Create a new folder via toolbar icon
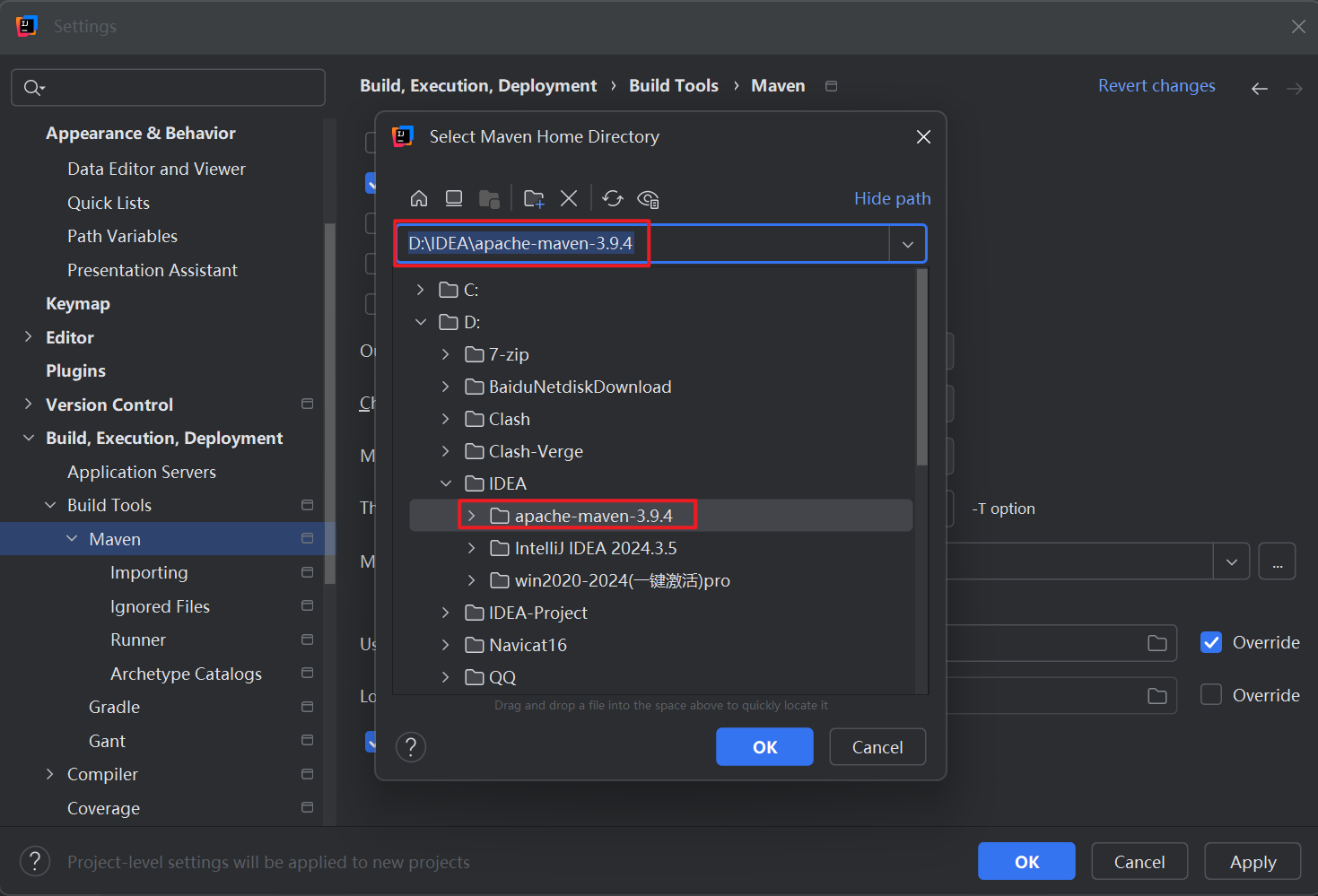1318x896 pixels. tap(534, 198)
